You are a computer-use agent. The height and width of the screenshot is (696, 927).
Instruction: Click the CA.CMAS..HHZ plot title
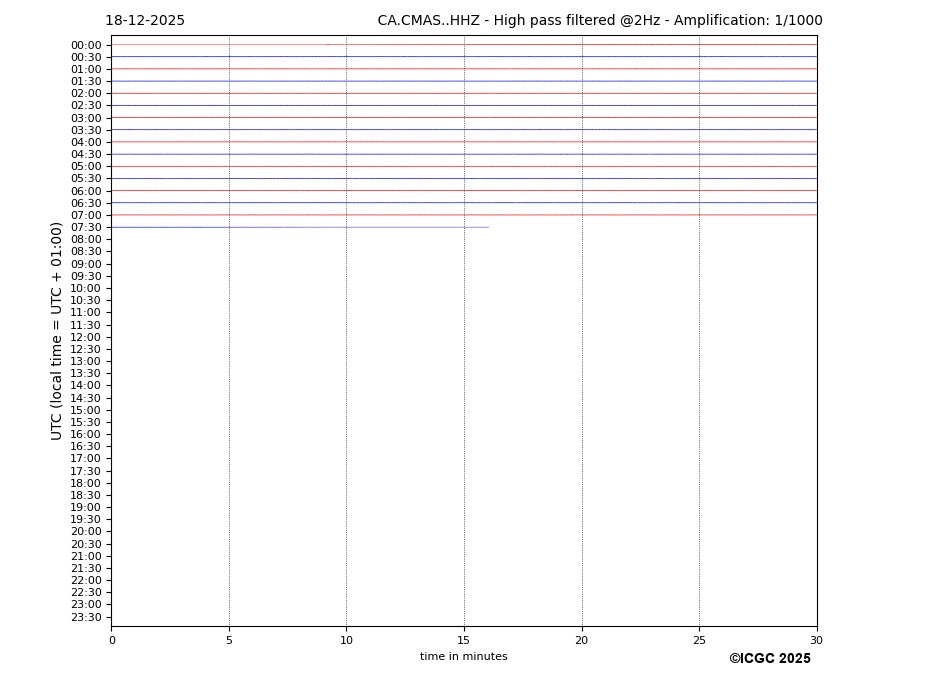(599, 21)
